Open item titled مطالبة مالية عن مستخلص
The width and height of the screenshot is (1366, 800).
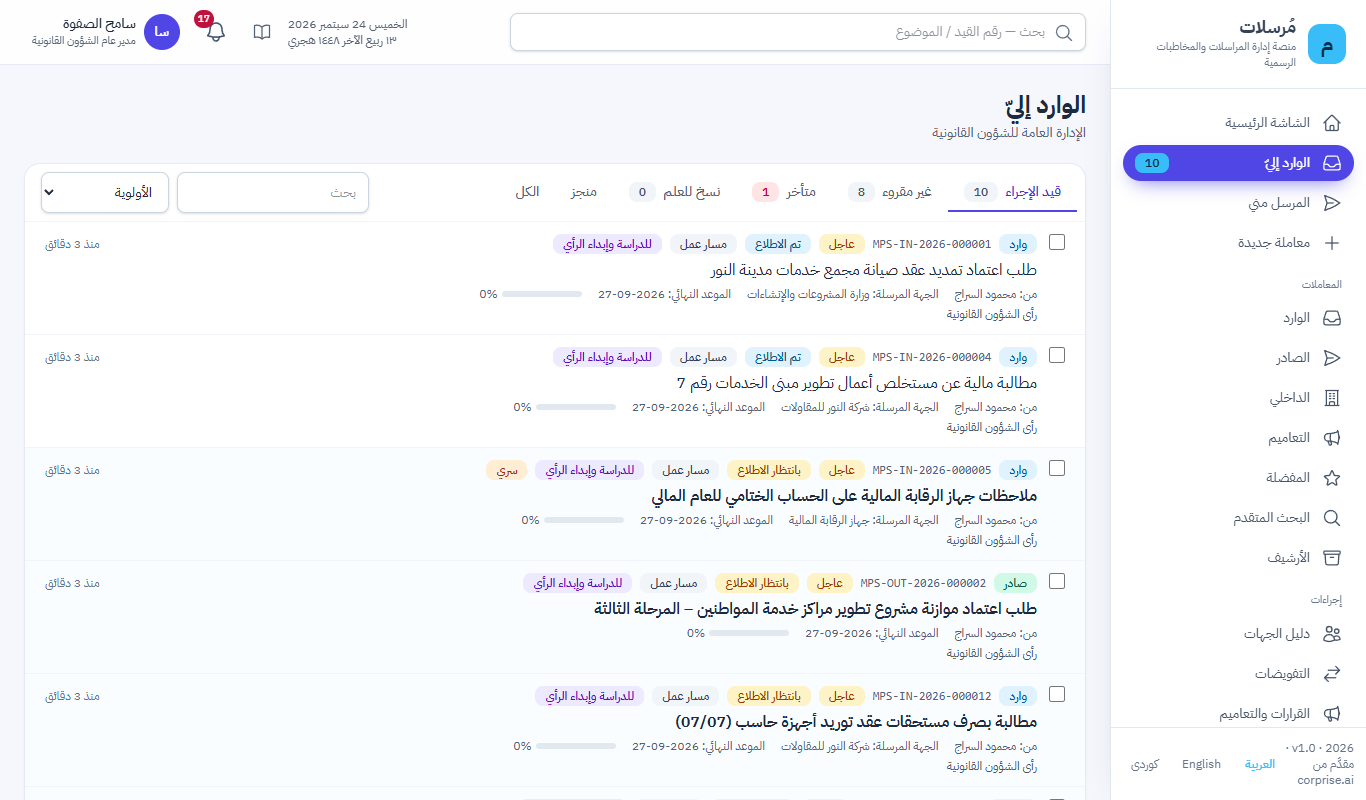pyautogui.click(x=857, y=383)
